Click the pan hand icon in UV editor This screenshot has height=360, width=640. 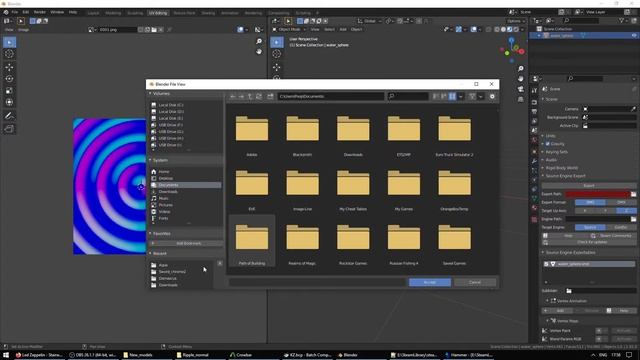click(259, 51)
